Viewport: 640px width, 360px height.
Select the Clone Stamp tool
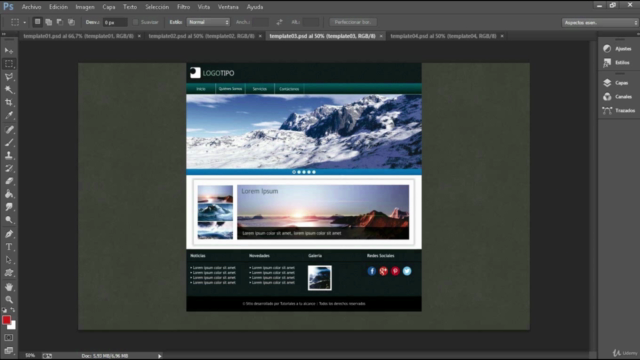pyautogui.click(x=9, y=156)
